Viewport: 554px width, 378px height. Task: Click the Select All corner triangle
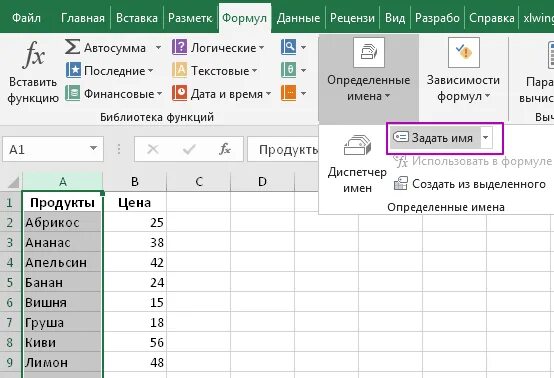[13, 182]
